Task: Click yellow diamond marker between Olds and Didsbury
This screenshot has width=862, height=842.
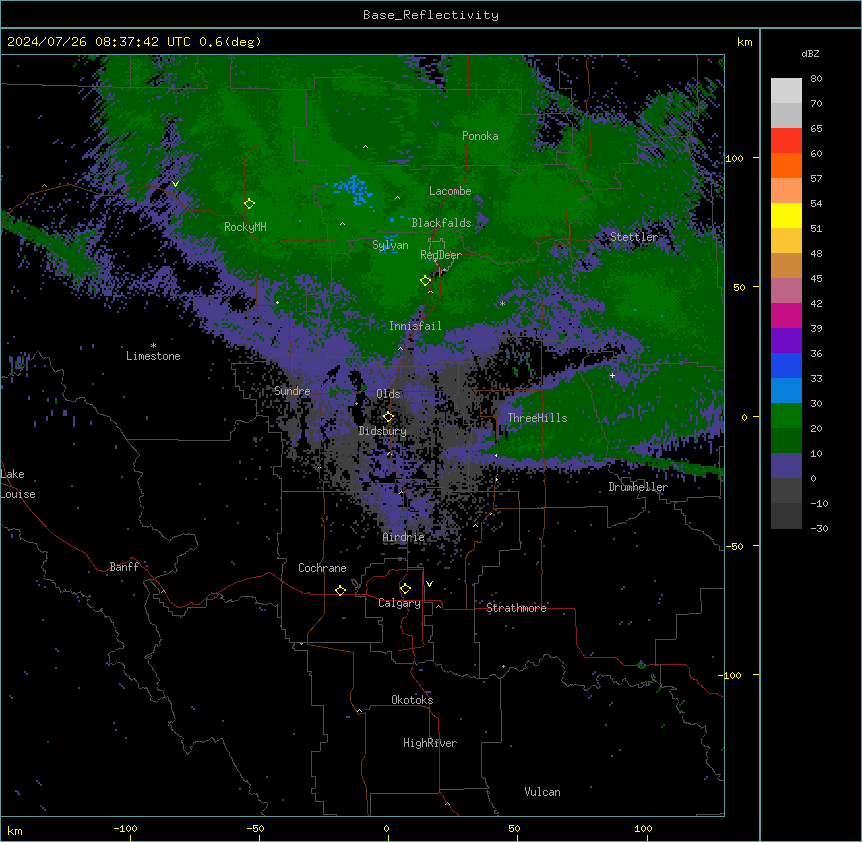Action: coord(388,417)
